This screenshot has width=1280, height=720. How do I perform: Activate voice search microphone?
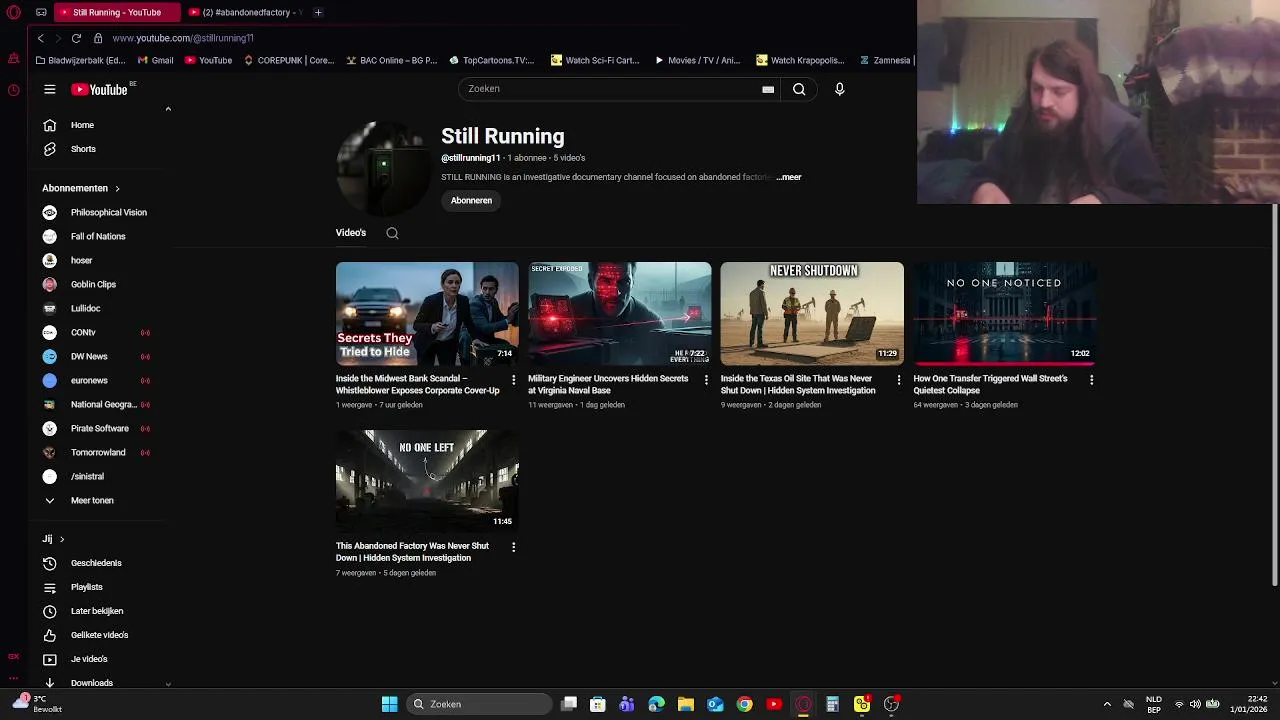(840, 89)
